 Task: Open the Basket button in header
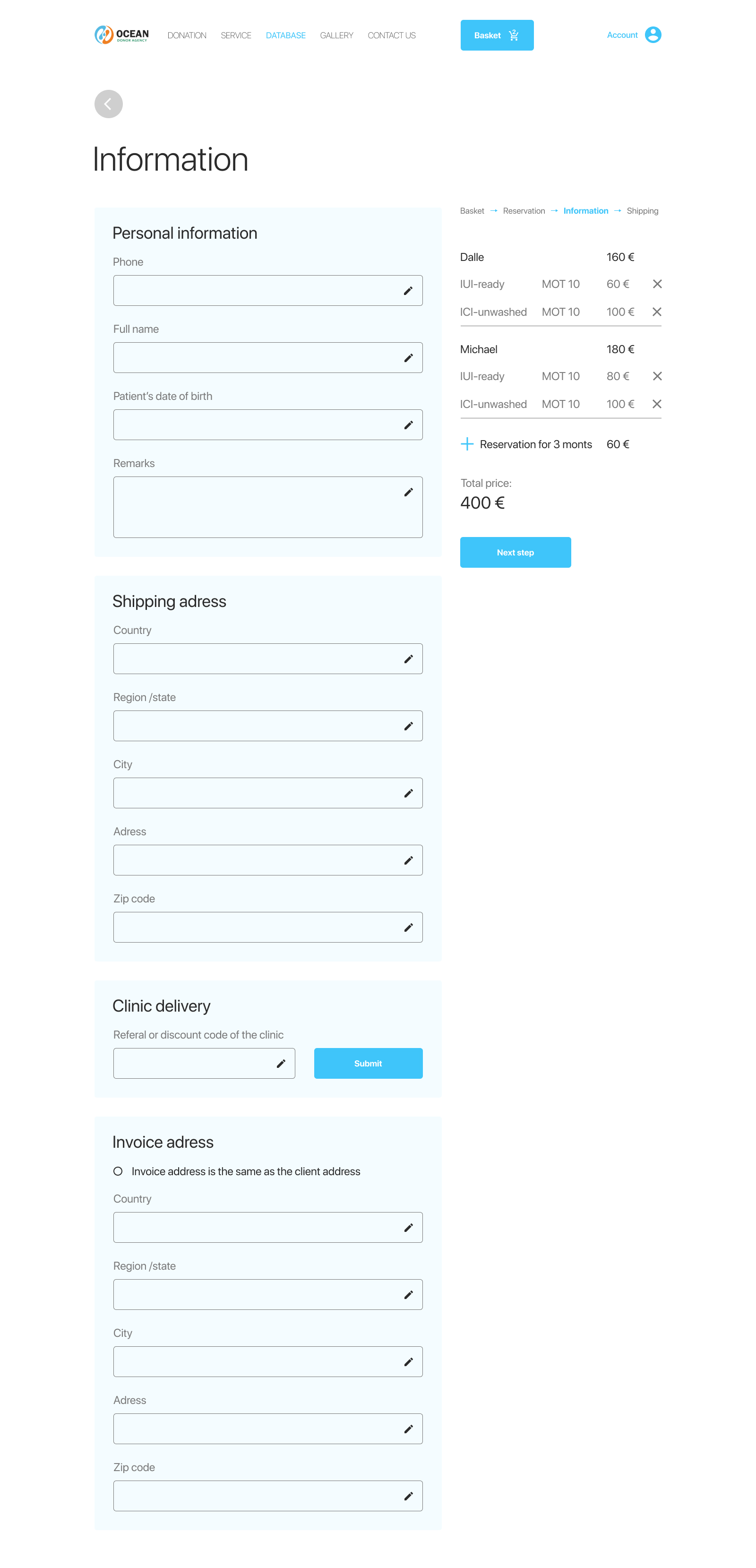(x=496, y=35)
